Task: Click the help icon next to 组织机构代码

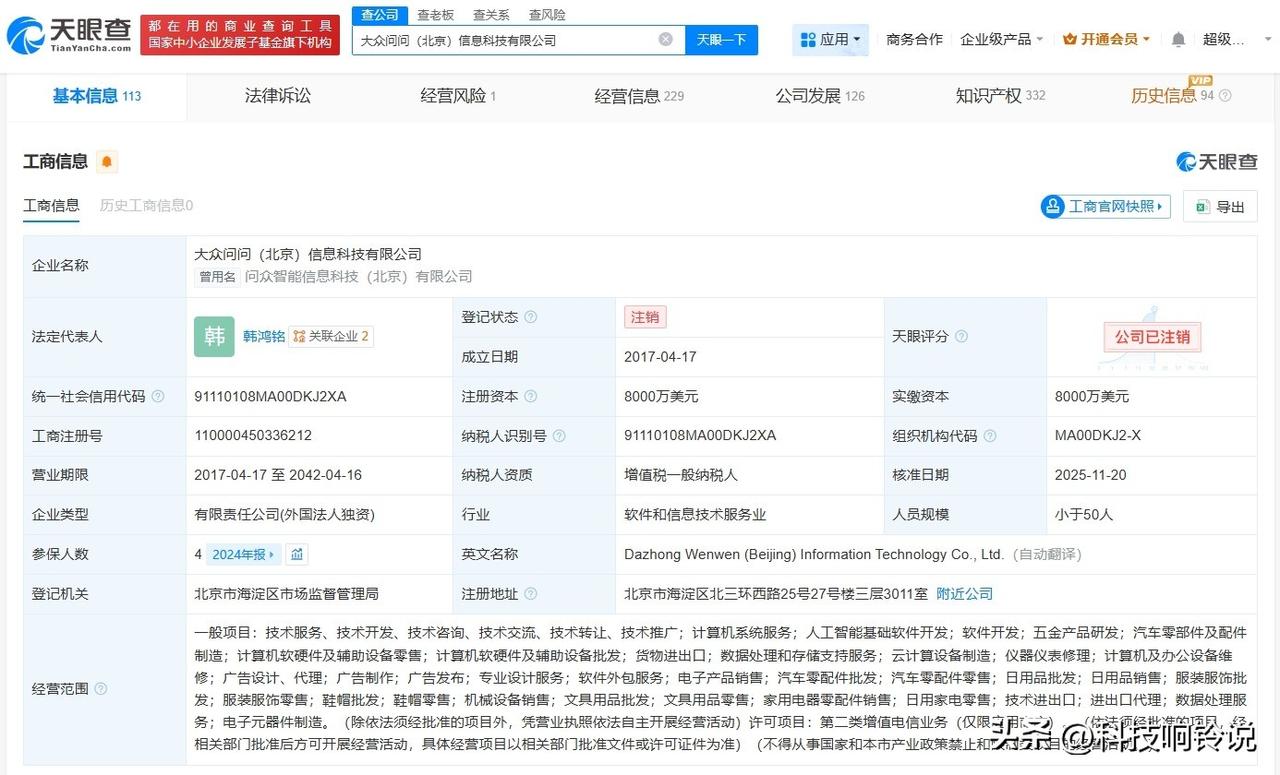Action: pyautogui.click(x=989, y=436)
